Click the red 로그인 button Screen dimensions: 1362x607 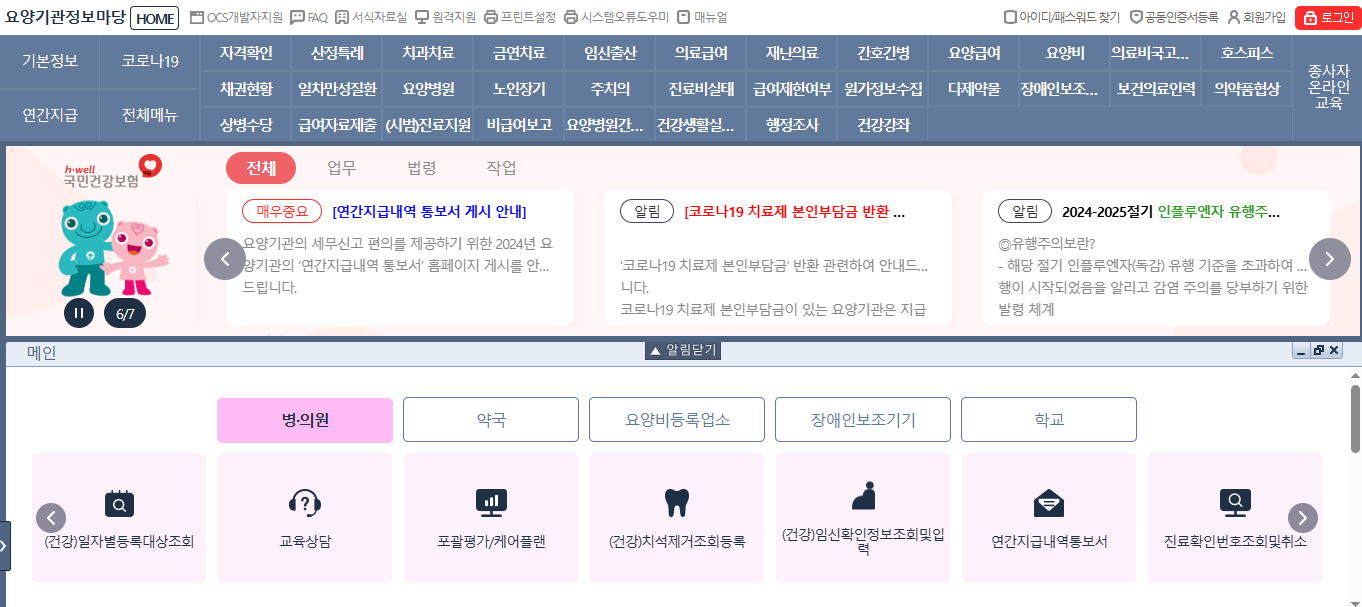[x=1327, y=17]
